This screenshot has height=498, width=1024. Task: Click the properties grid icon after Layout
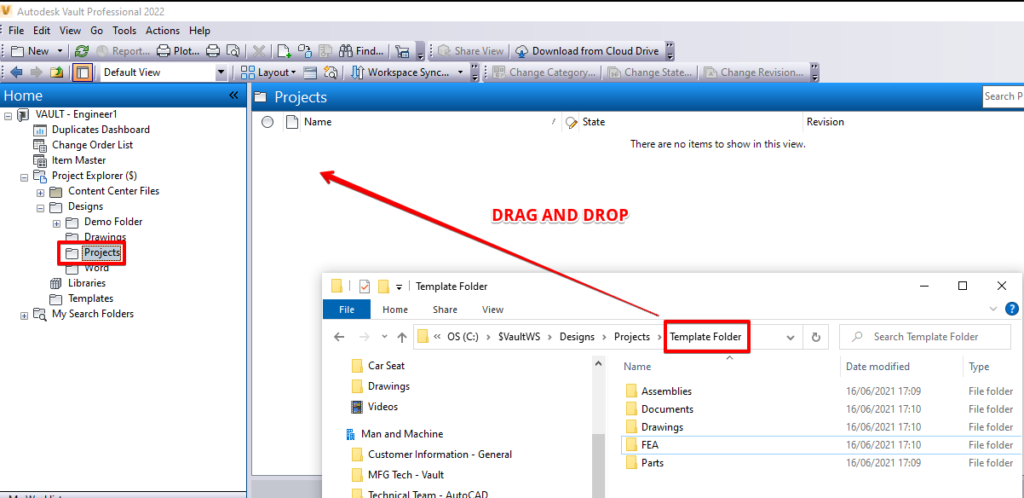[x=310, y=72]
